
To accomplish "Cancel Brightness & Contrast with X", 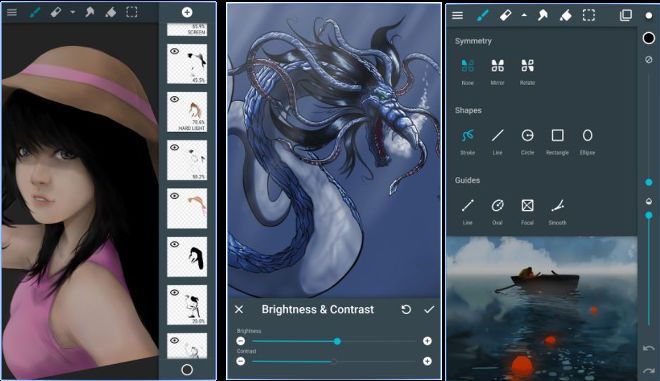I will coord(239,309).
